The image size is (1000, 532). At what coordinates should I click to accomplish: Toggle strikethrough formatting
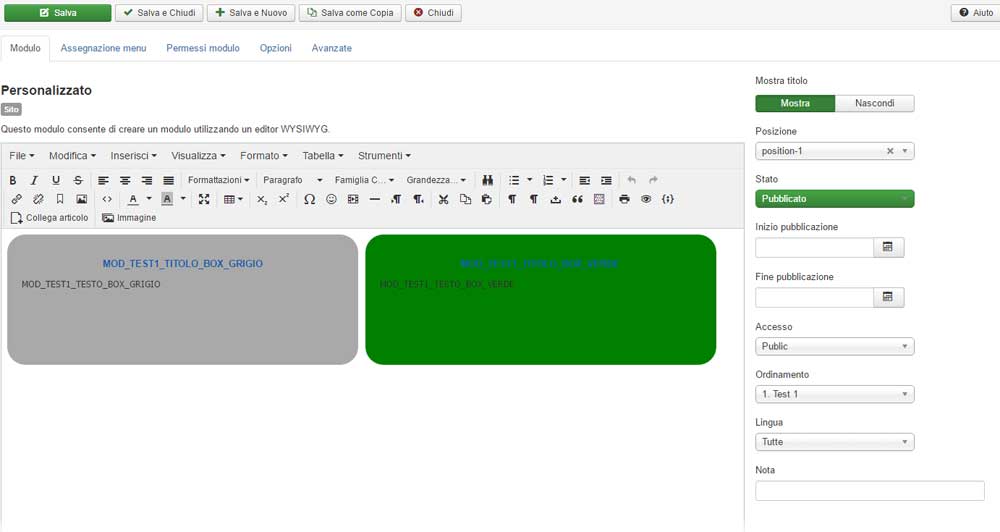click(78, 180)
